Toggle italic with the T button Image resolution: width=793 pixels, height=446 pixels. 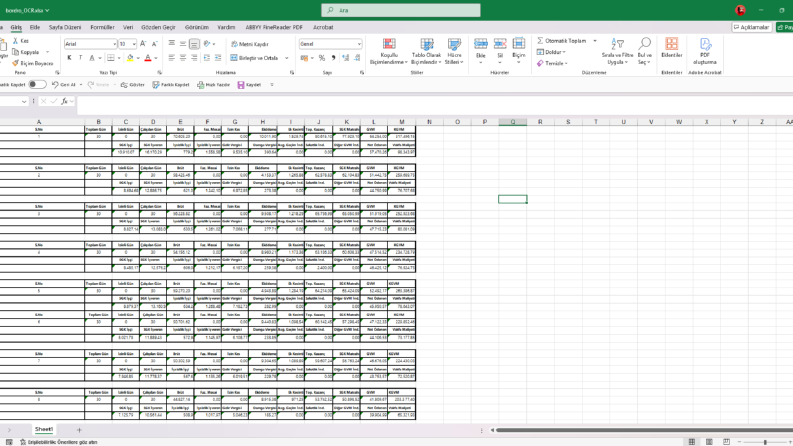[80, 58]
